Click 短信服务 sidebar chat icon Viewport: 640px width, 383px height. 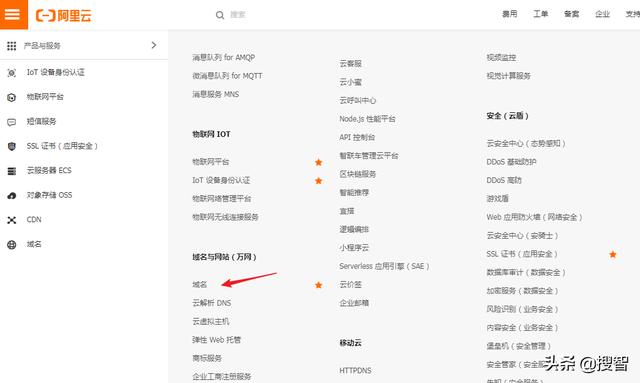click(12, 122)
